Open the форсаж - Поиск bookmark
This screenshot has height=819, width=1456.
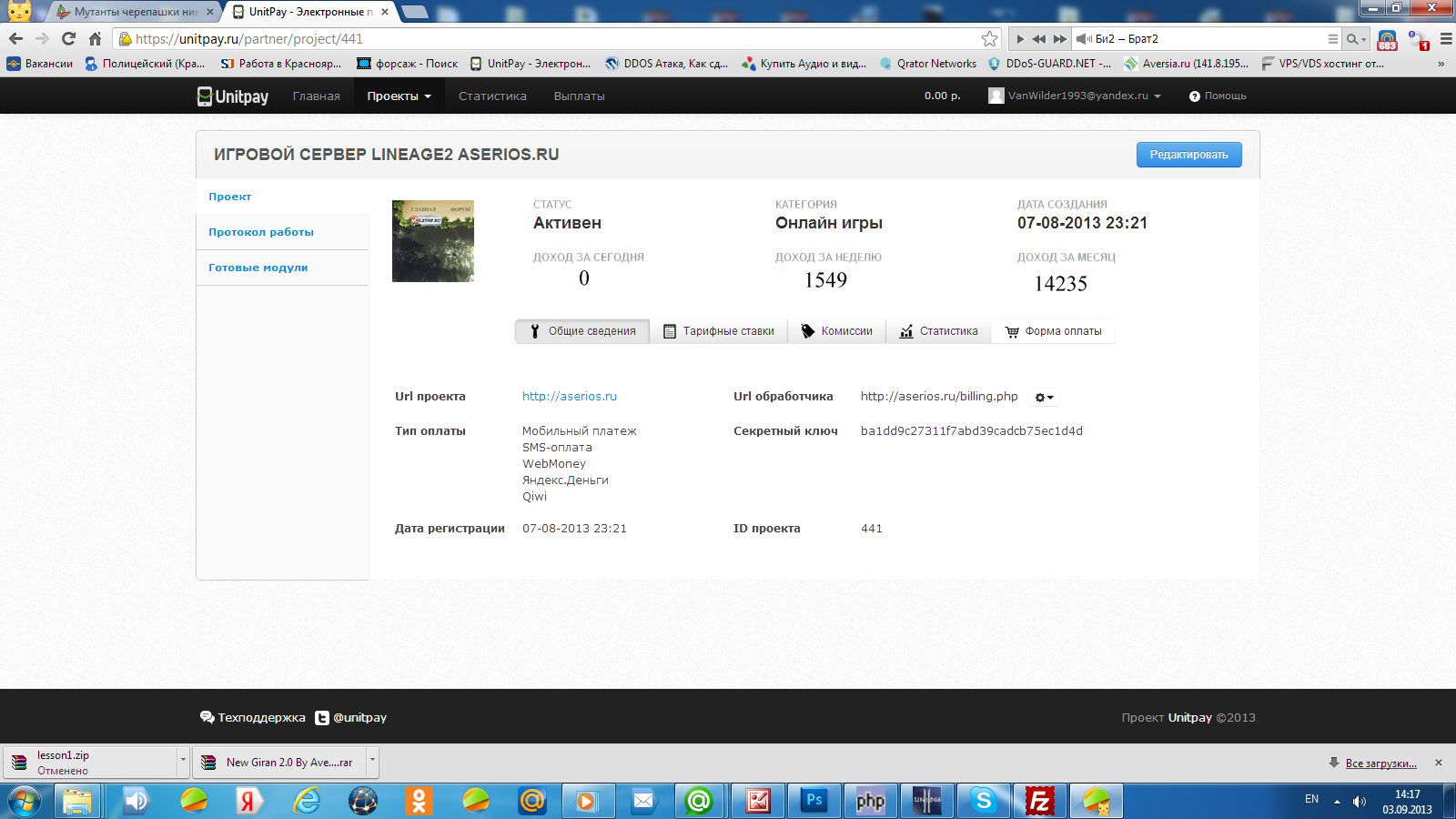click(408, 64)
